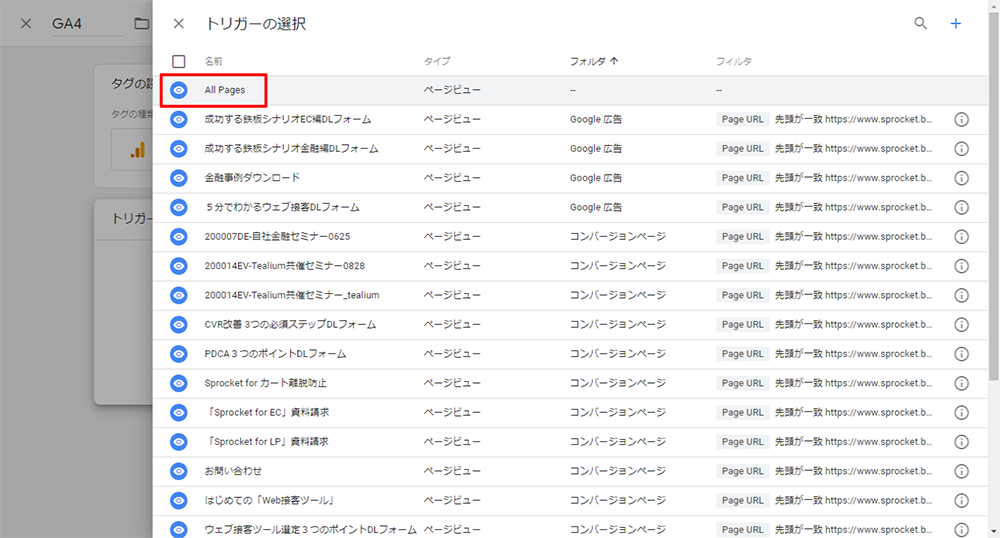Click Page URL chip in お問い合わせ row
The width and height of the screenshot is (1000, 538).
[742, 471]
